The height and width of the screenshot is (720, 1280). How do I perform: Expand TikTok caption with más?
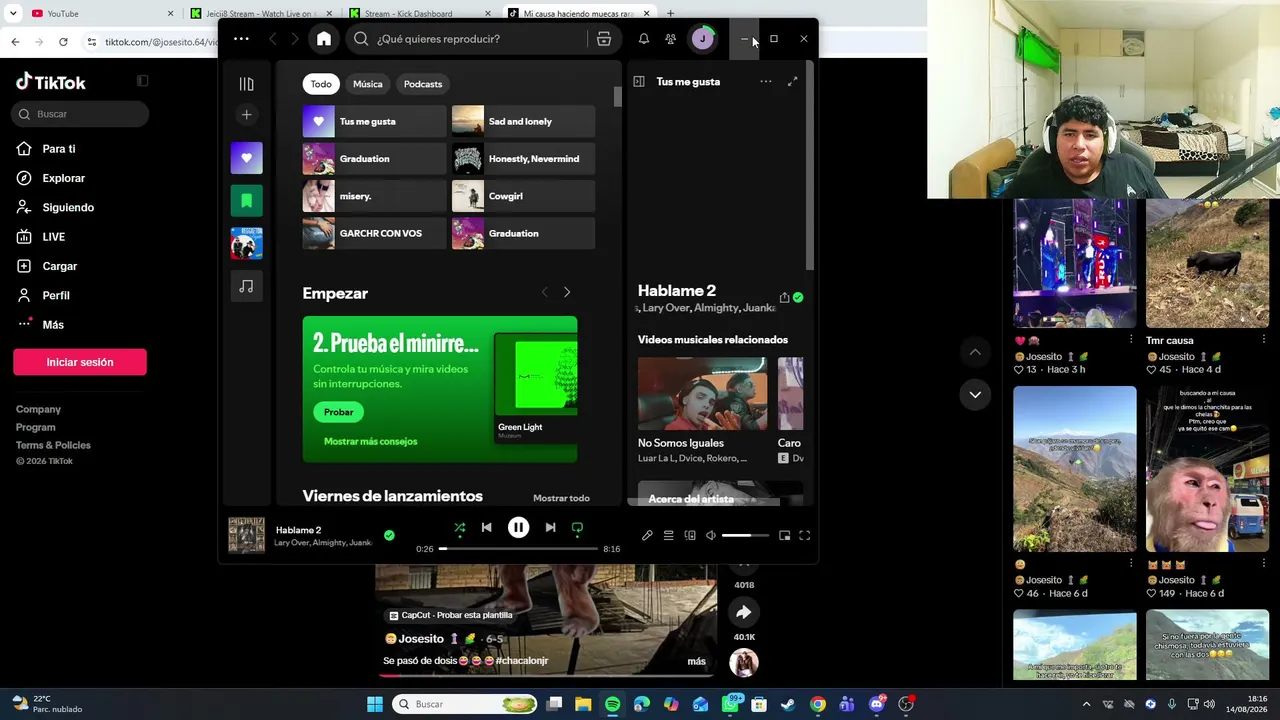click(697, 661)
